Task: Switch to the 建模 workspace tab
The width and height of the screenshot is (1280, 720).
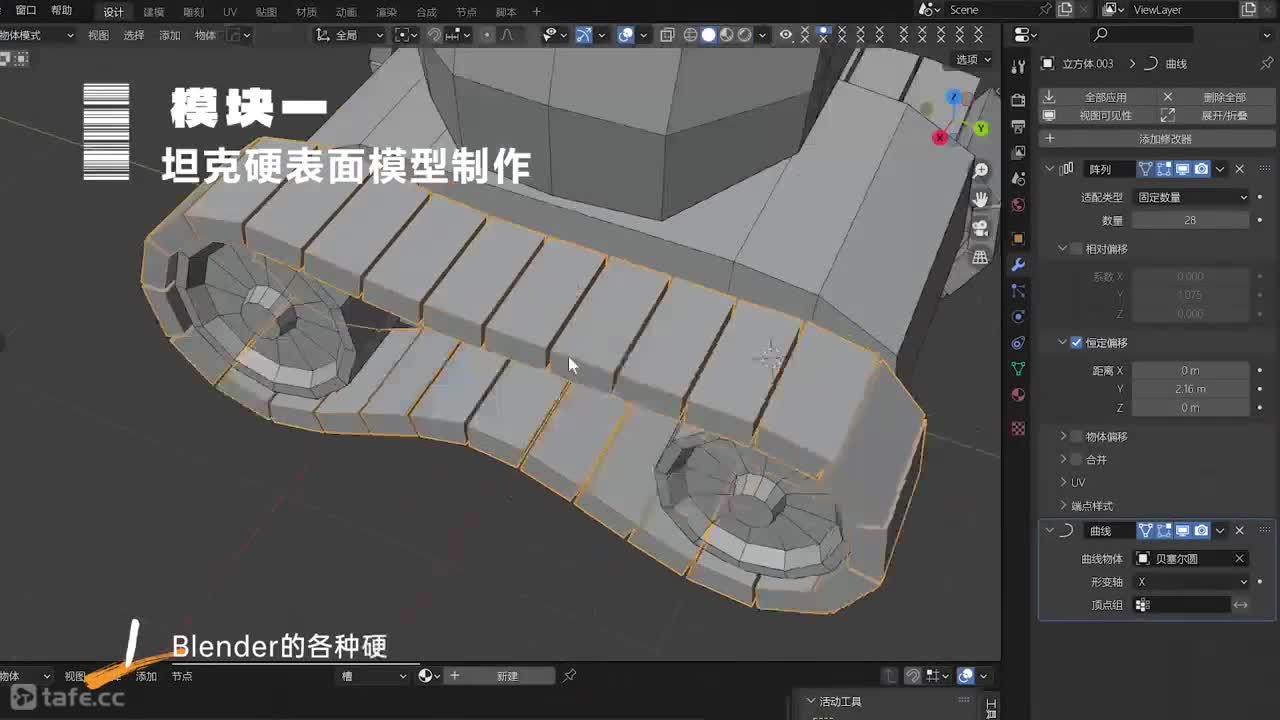Action: pos(153,12)
